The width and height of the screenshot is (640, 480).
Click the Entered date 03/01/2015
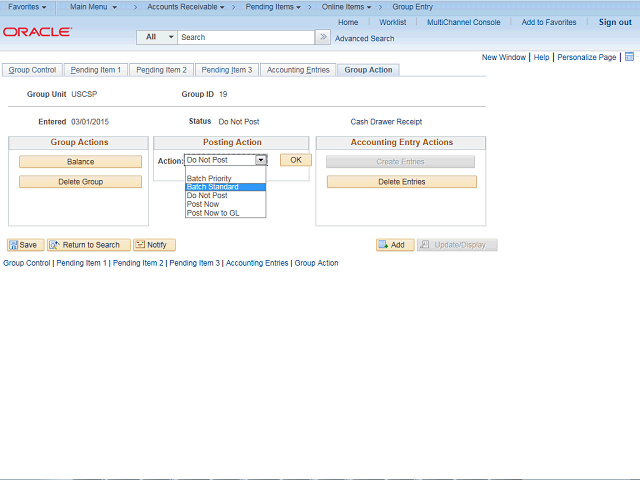point(90,122)
